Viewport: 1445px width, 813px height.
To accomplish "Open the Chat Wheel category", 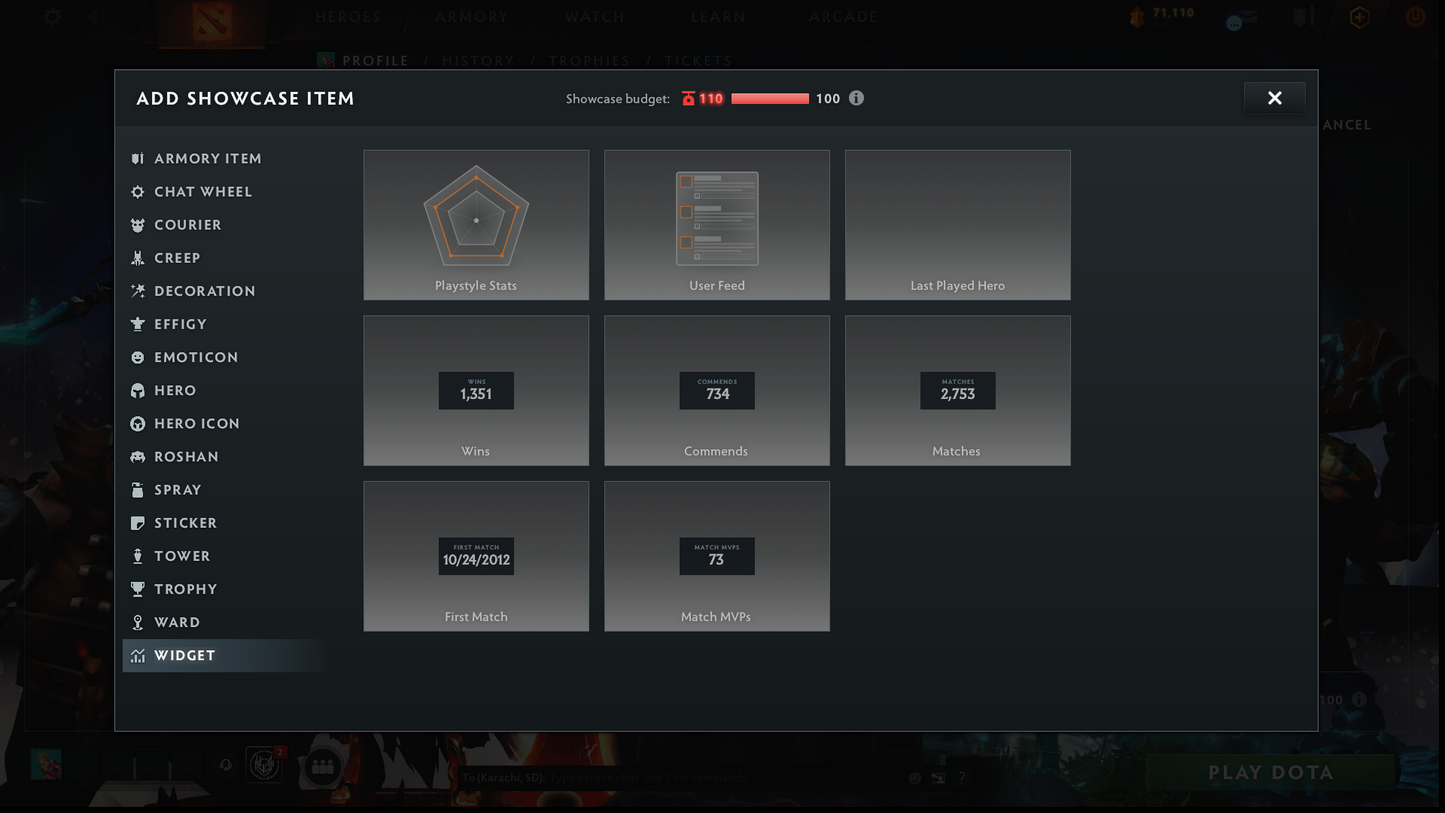I will (225, 191).
